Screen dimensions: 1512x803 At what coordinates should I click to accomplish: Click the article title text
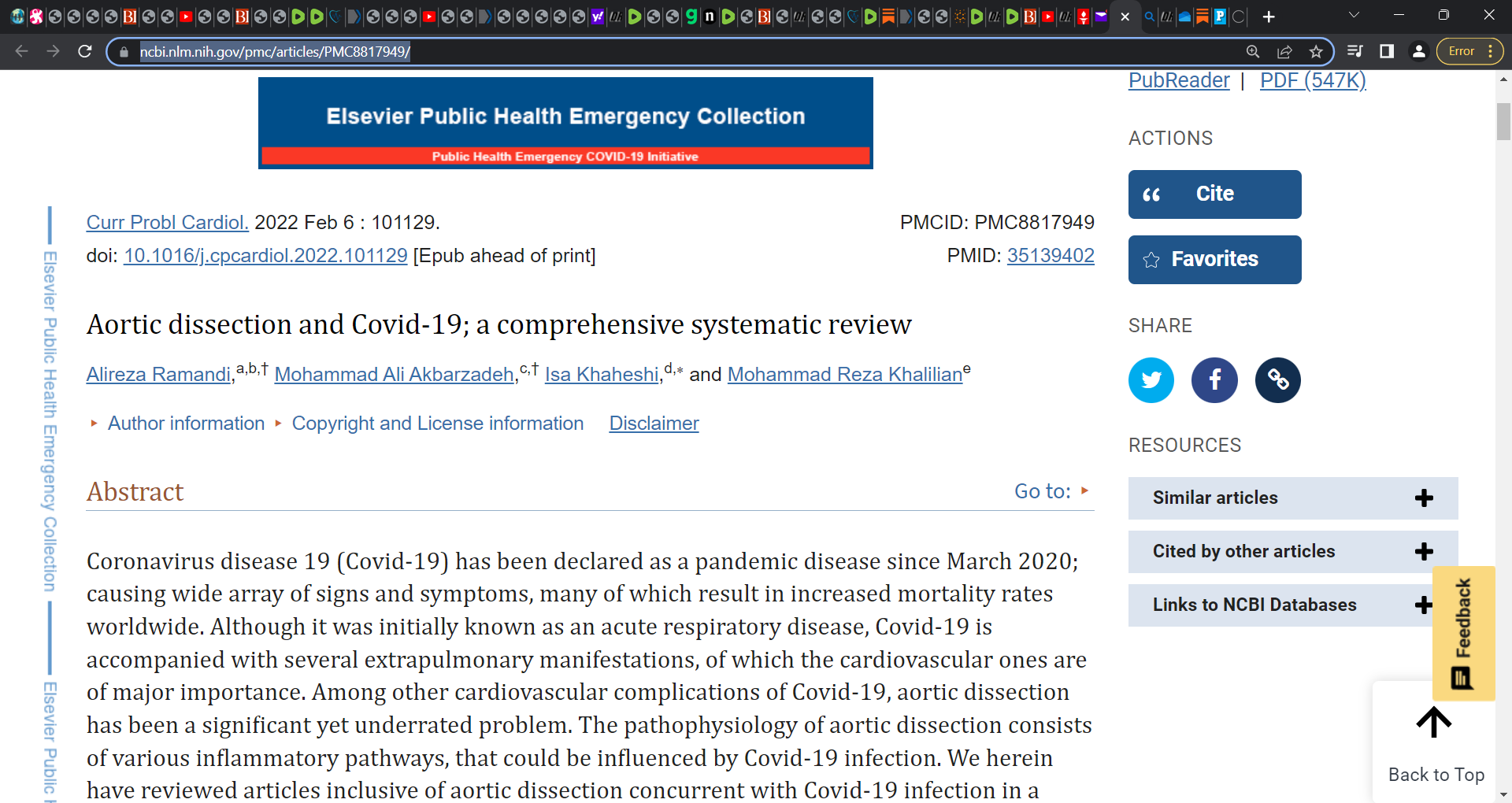(x=499, y=324)
